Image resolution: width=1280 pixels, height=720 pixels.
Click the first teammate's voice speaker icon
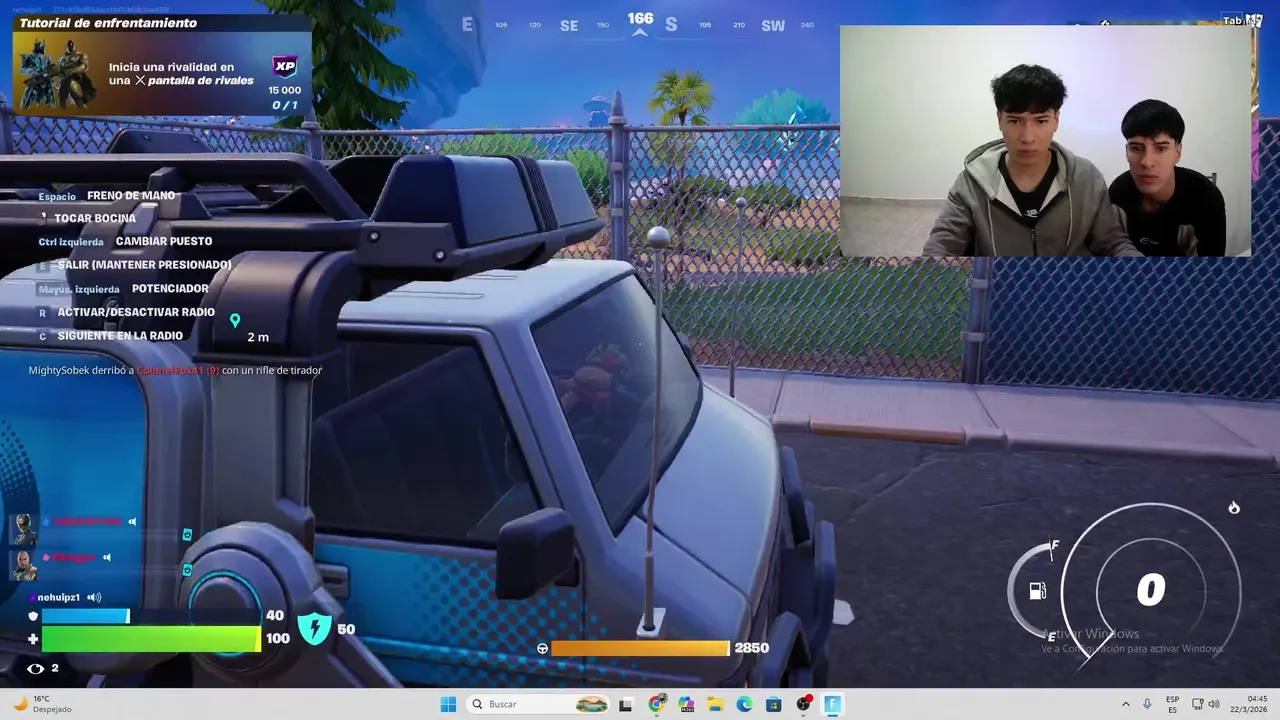pos(132,521)
